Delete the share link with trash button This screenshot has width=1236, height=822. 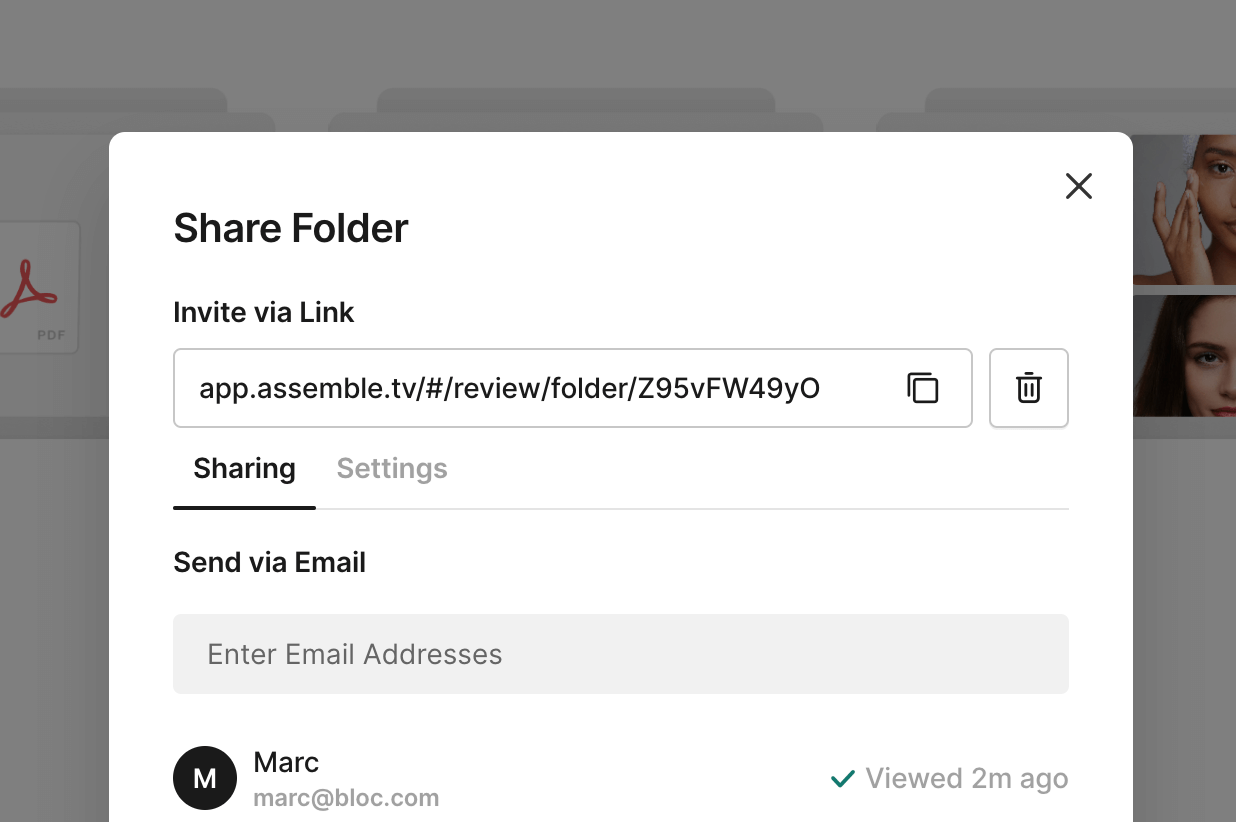[x=1028, y=388]
